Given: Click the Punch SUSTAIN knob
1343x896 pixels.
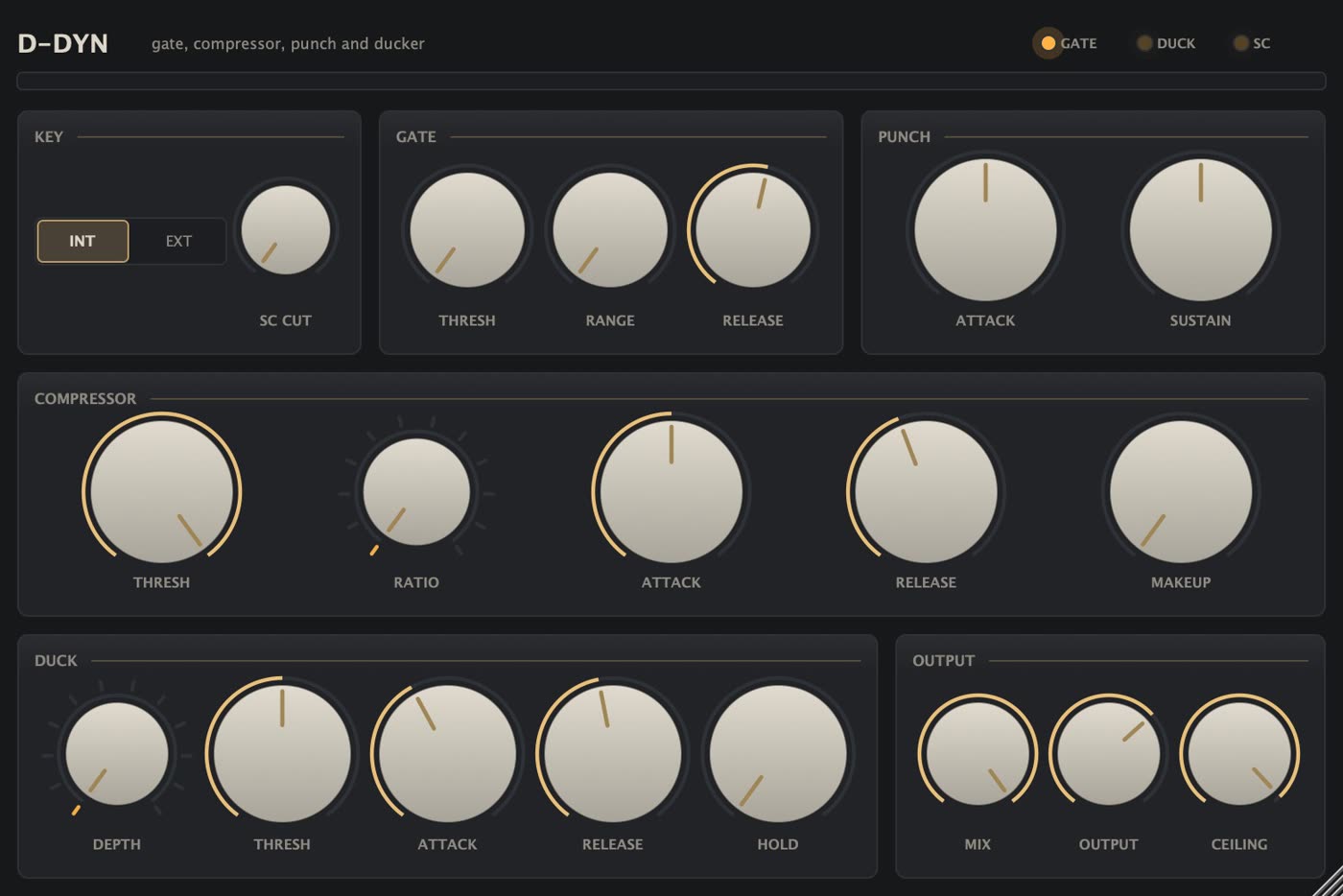Looking at the screenshot, I should pos(1200,230).
